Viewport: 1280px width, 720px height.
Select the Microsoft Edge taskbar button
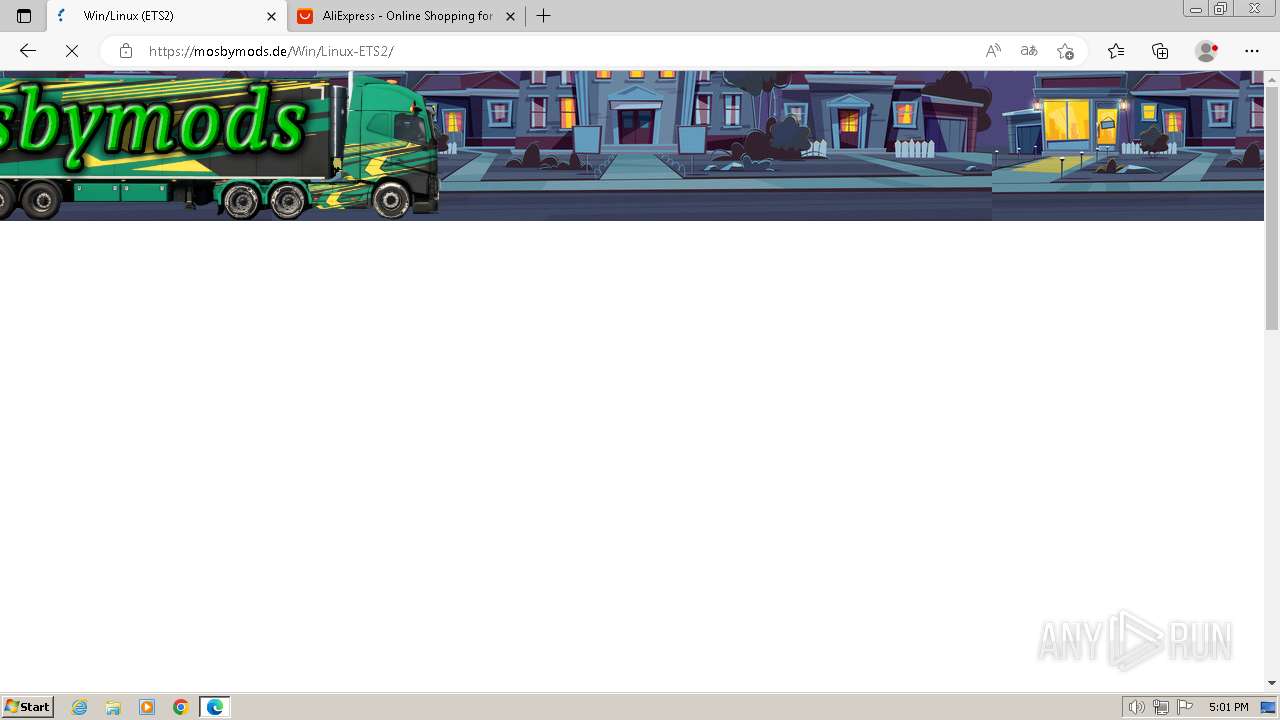(x=215, y=707)
